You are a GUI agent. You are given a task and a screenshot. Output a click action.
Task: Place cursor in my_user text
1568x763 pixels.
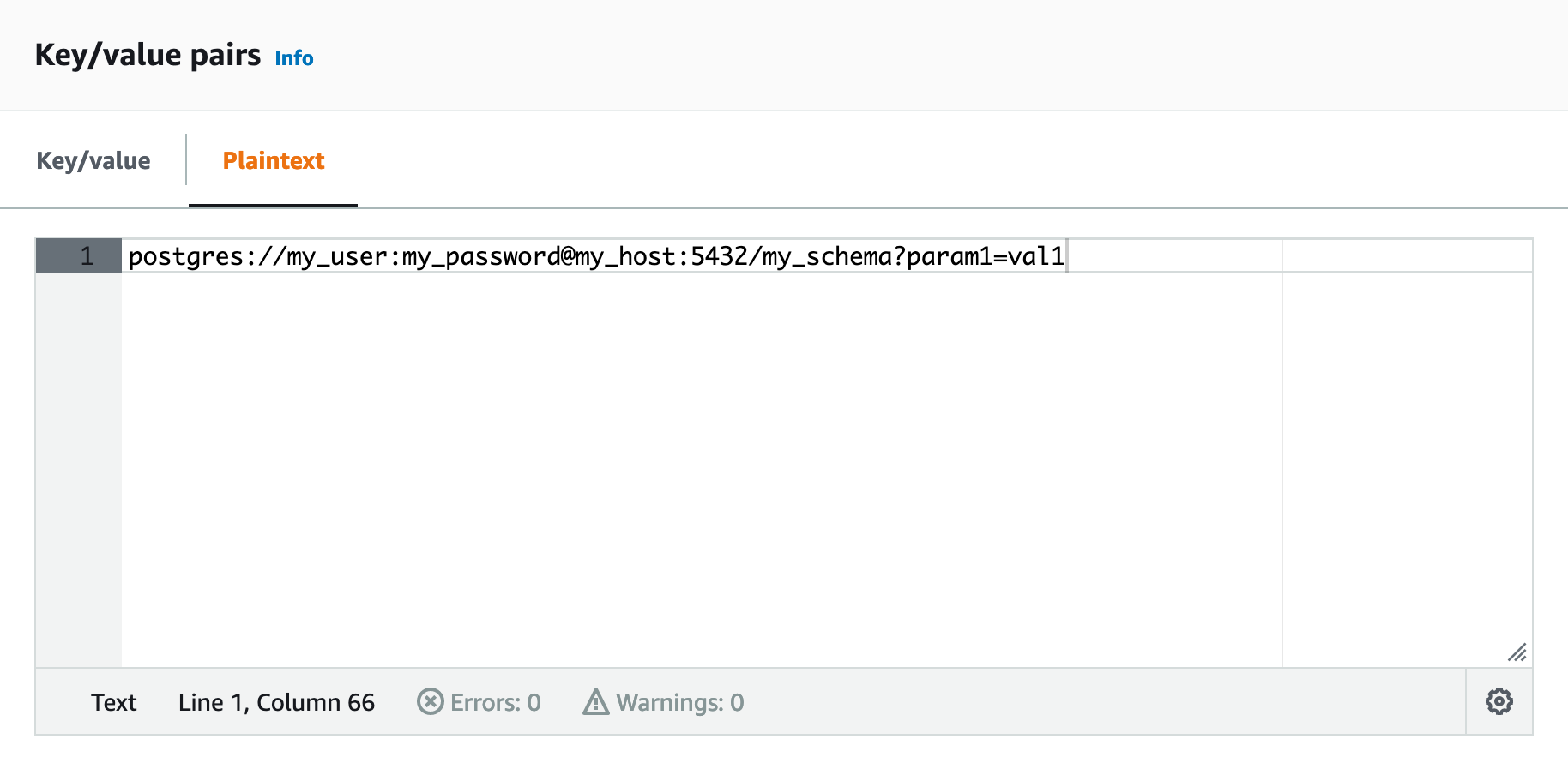336,256
